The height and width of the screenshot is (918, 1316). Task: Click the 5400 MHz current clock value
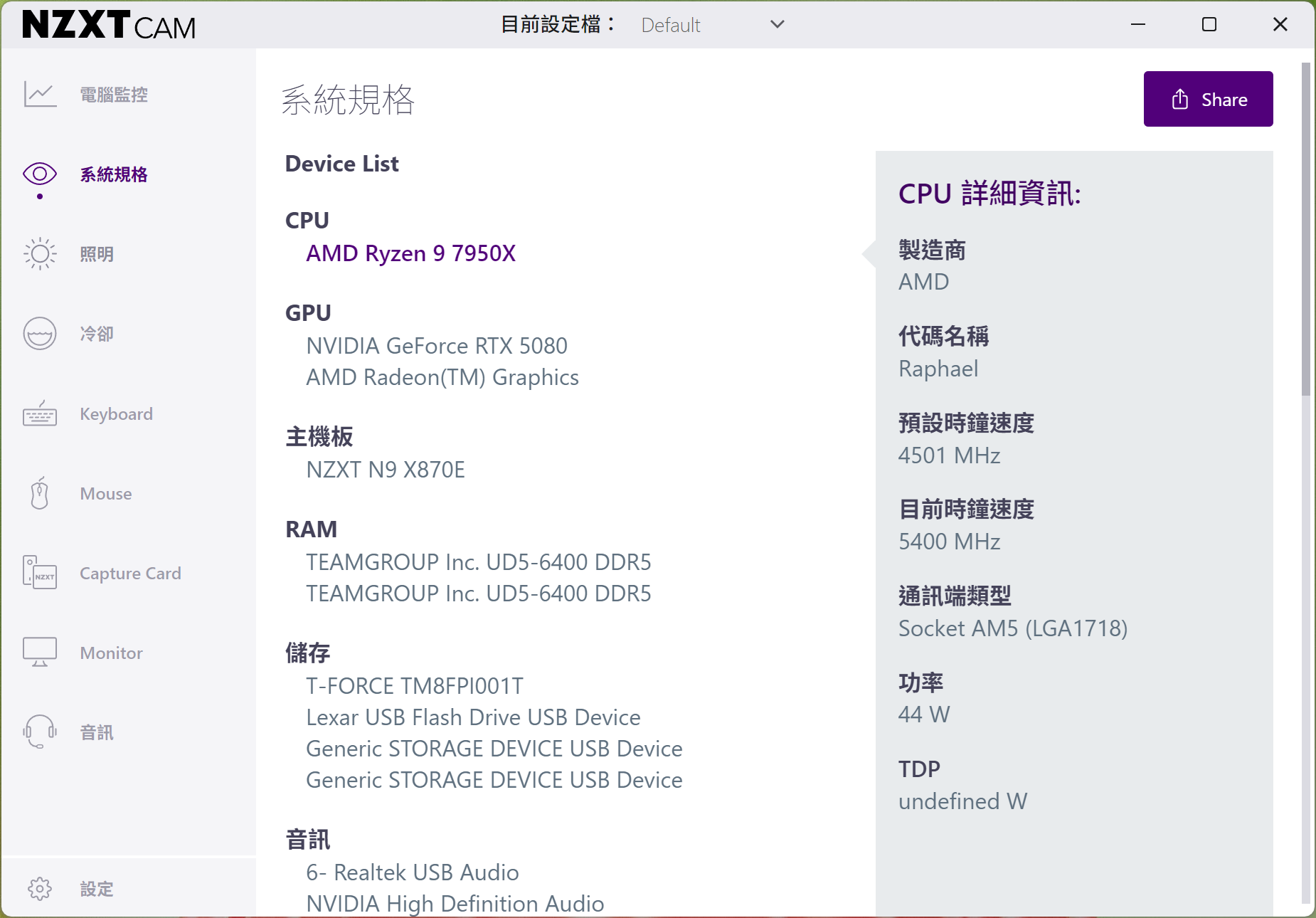tap(950, 542)
